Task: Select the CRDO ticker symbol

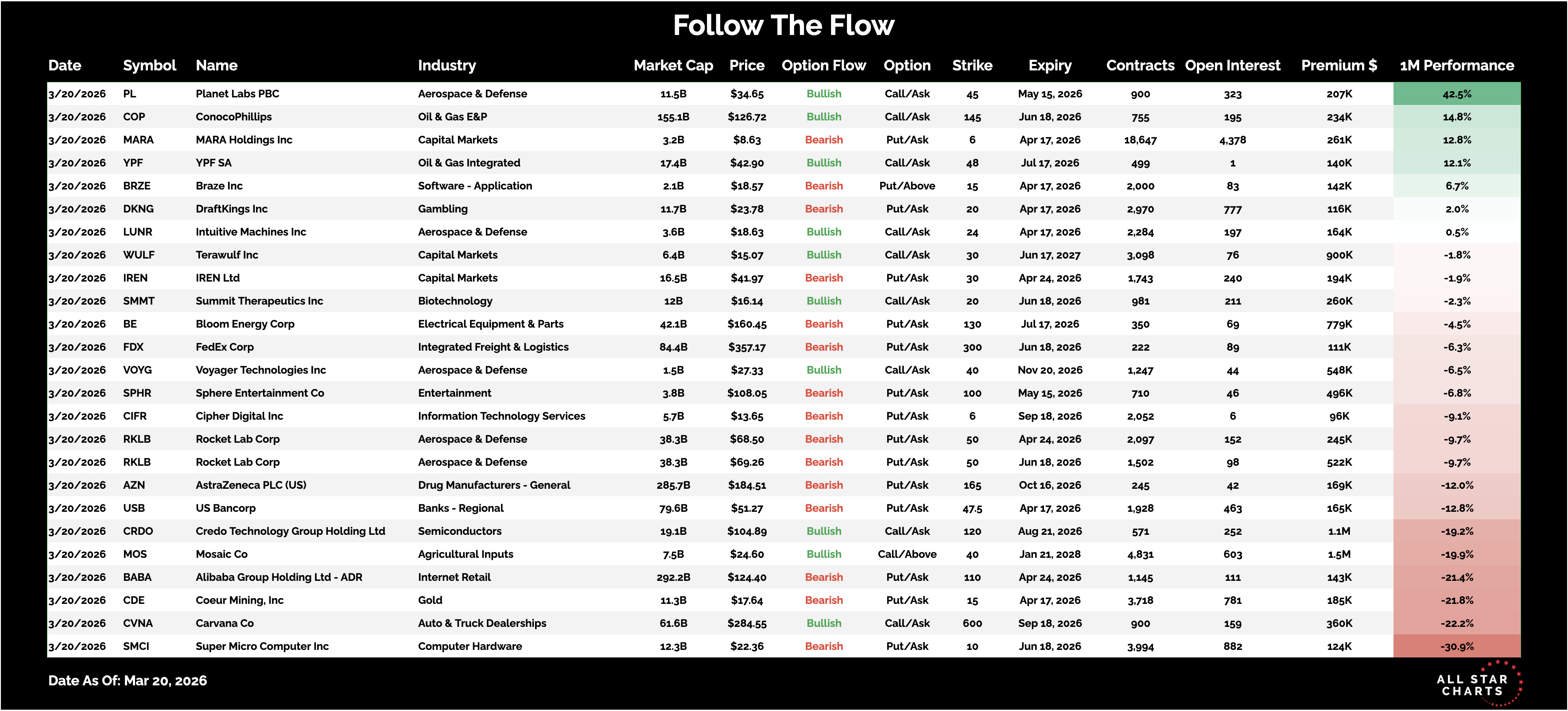Action: point(138,532)
